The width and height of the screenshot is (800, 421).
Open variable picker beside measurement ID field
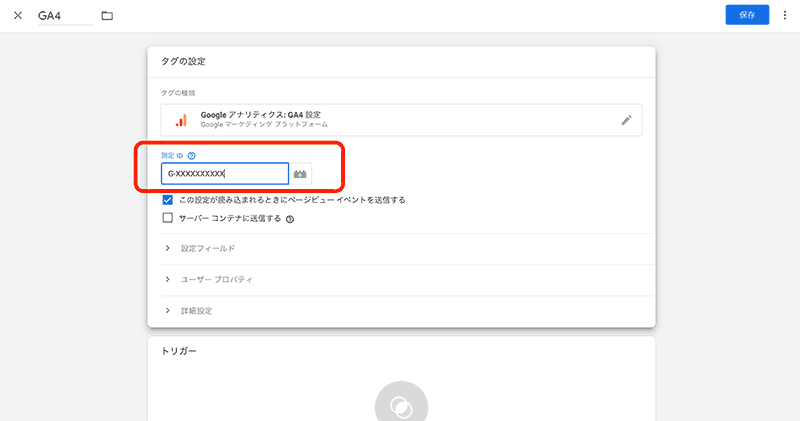tap(300, 174)
